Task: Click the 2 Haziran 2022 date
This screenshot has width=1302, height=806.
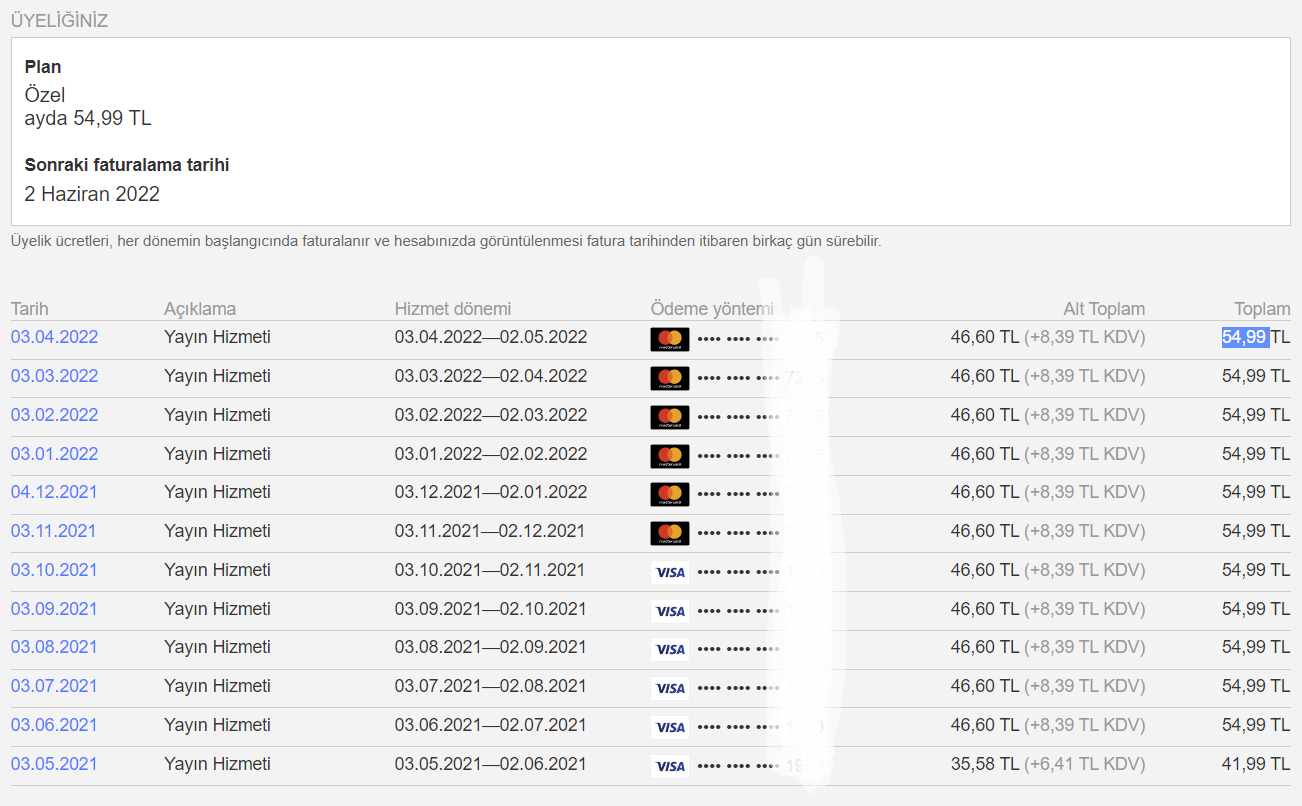Action: (x=92, y=194)
